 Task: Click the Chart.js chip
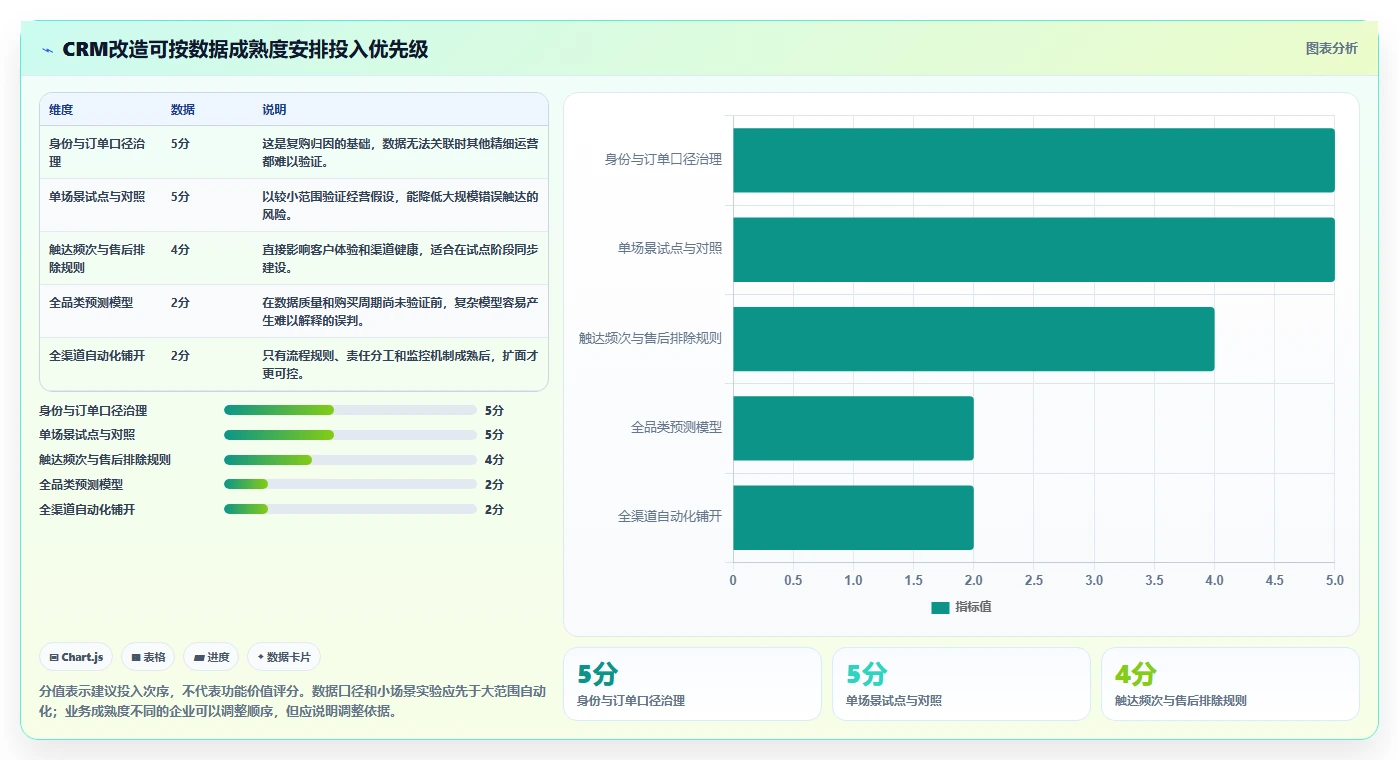(76, 657)
